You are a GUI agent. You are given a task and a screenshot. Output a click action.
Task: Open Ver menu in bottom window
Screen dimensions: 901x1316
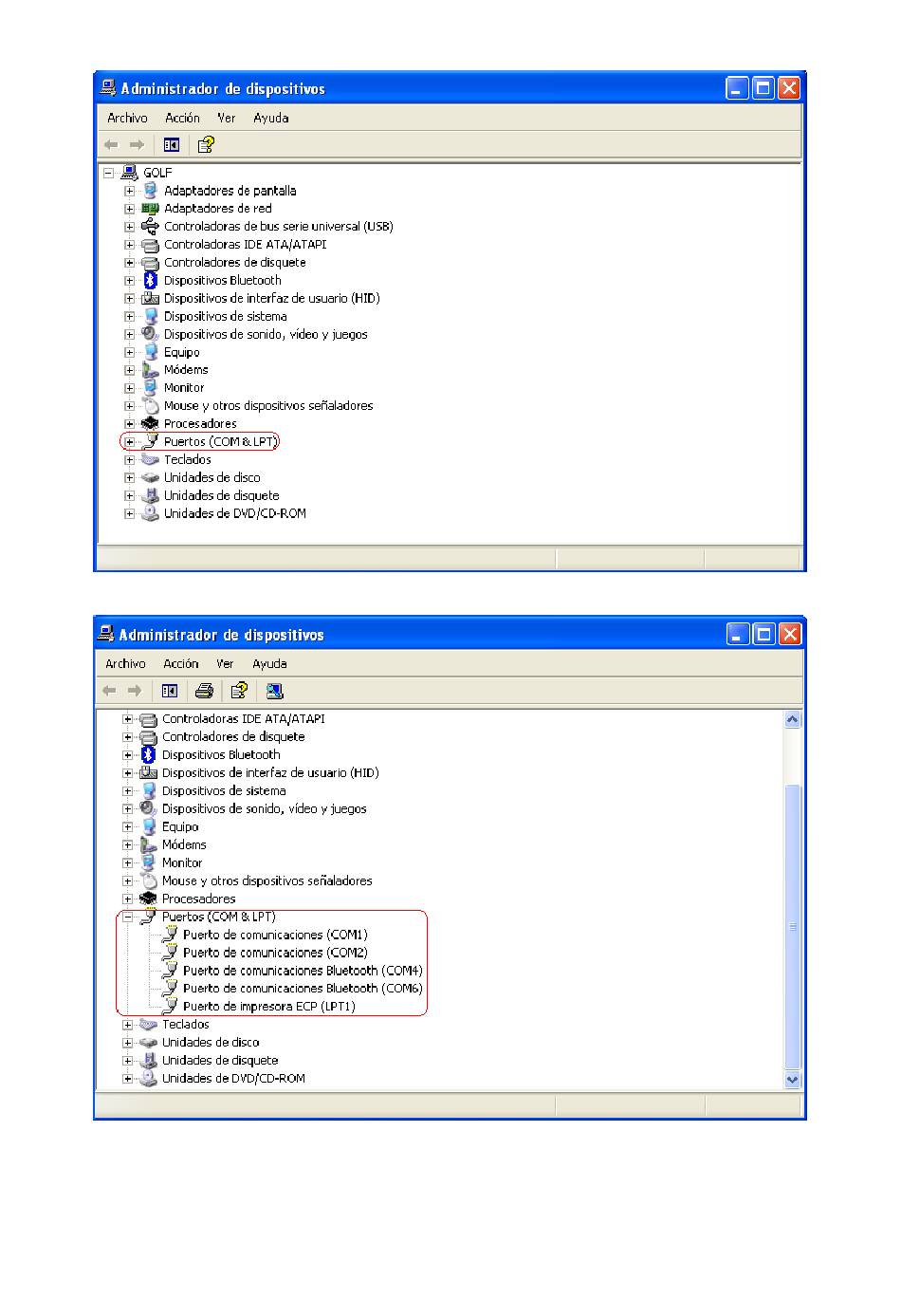225,663
